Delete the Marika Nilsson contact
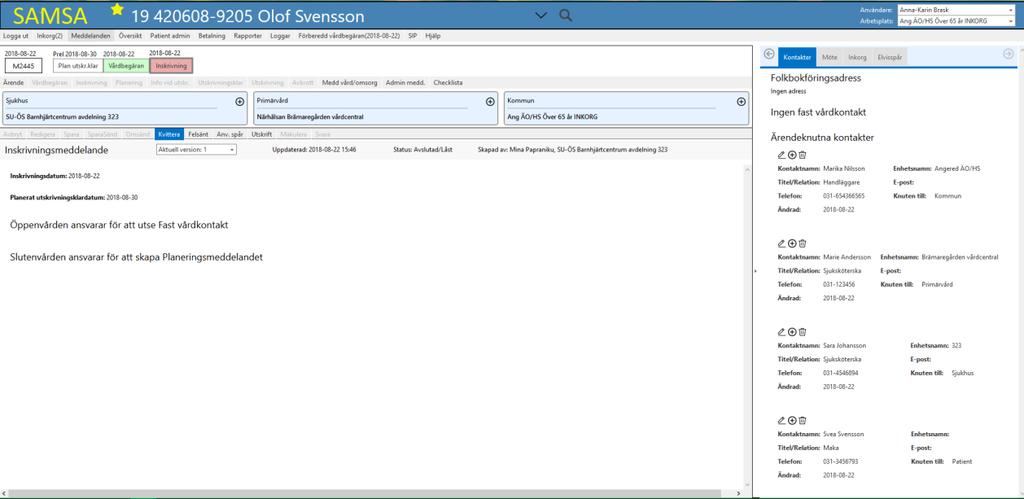 click(803, 155)
